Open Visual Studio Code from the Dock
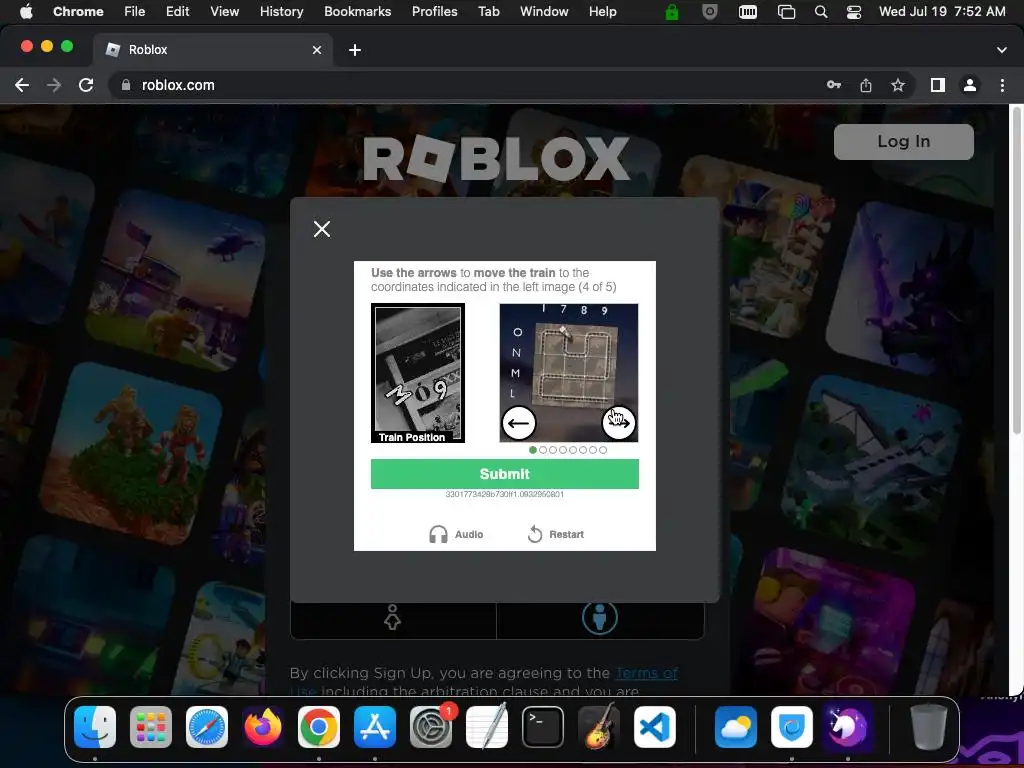 coord(655,727)
